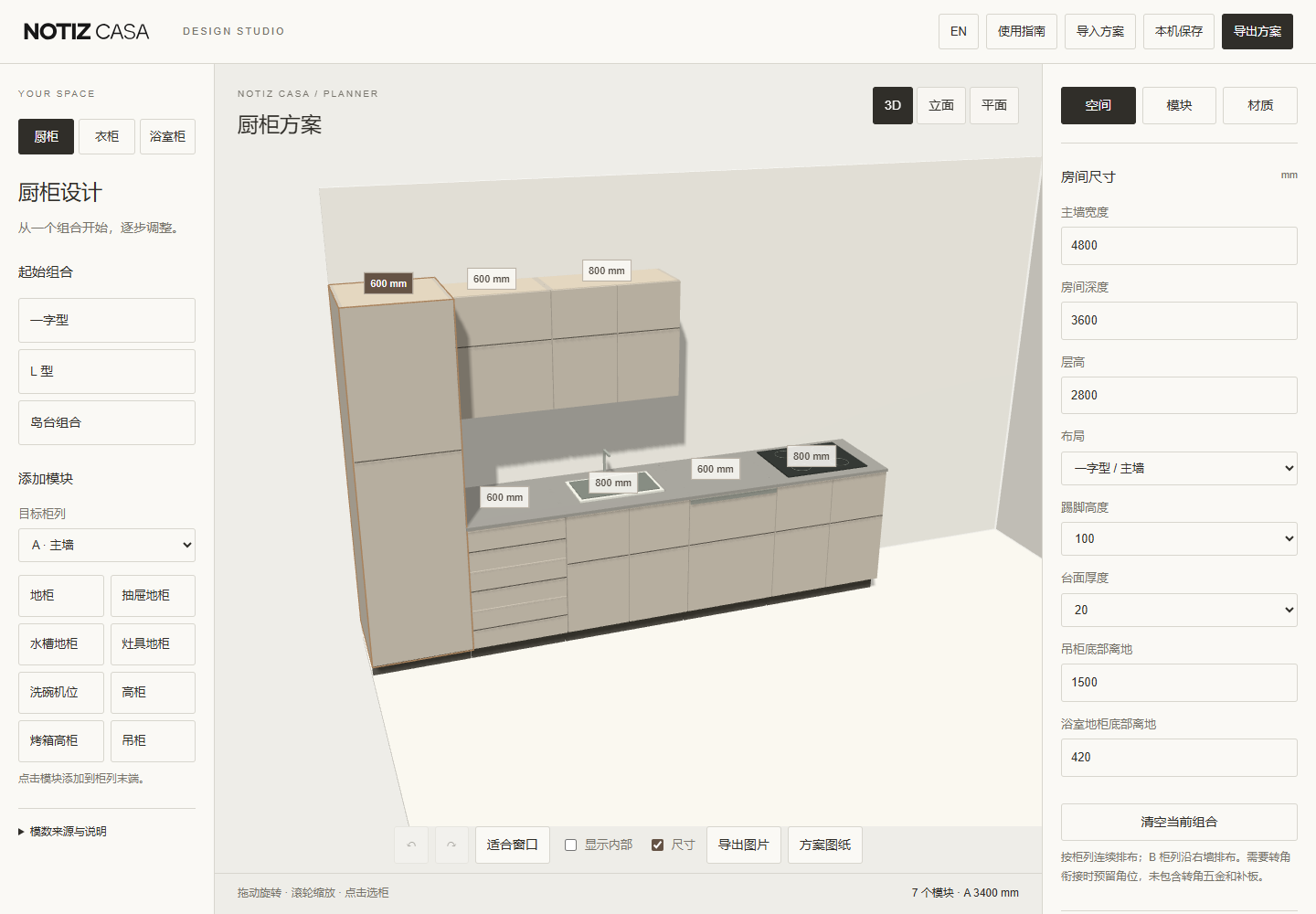The height and width of the screenshot is (914, 1316).
Task: Click the 本机保存 button
Action: point(1179,31)
